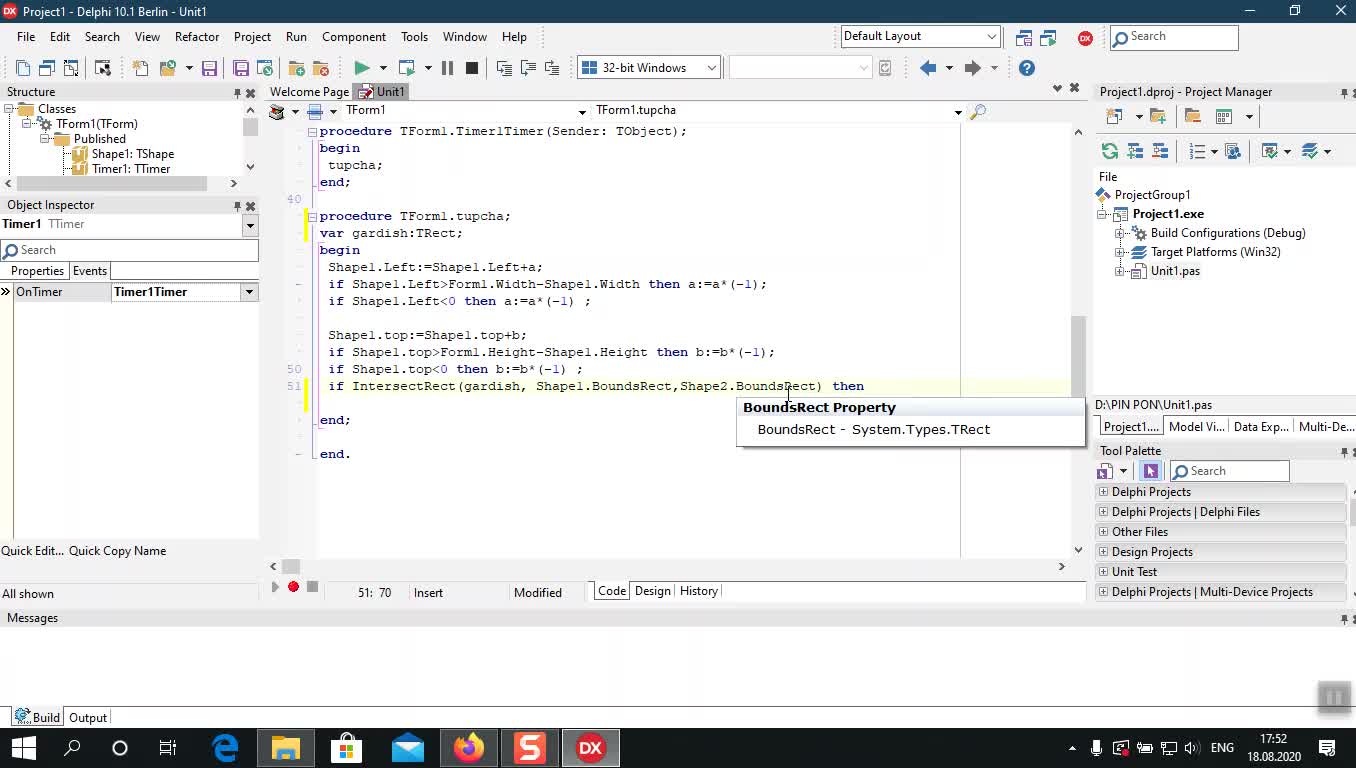Open the TForm1.tupcha method dropdown
This screenshot has height=768, width=1356.
(x=957, y=111)
